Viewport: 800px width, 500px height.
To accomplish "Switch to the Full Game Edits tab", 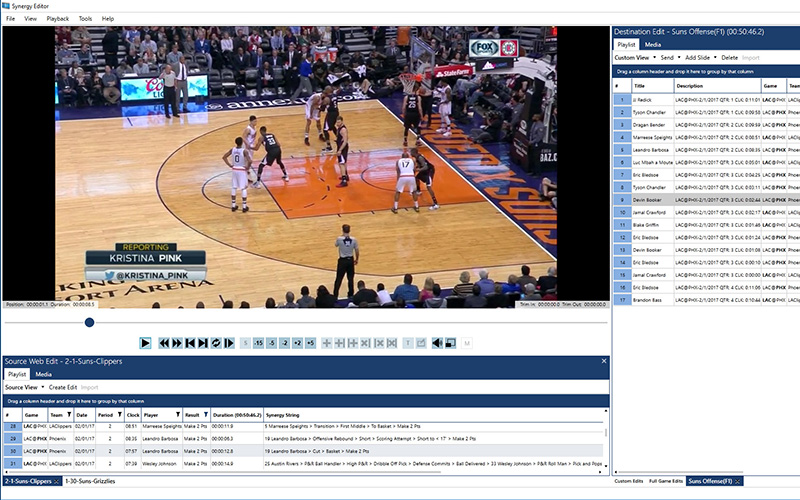I will pos(665,482).
